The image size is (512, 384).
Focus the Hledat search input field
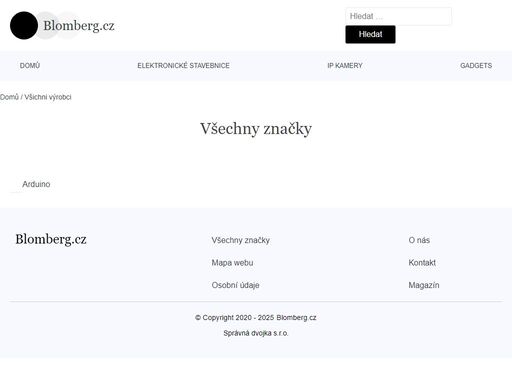398,16
